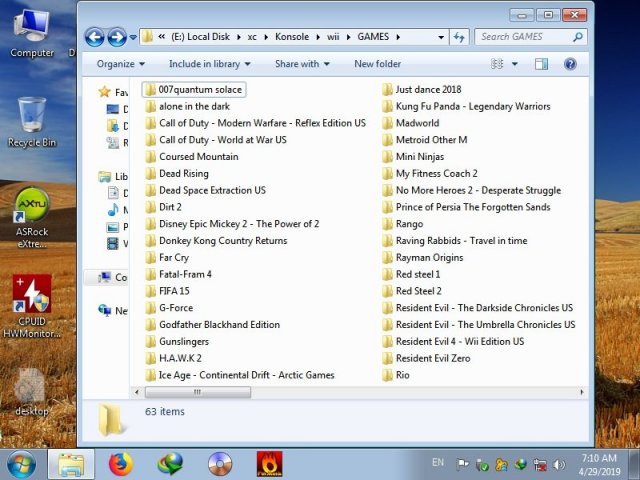Expand the Organize dropdown menu

pos(120,64)
